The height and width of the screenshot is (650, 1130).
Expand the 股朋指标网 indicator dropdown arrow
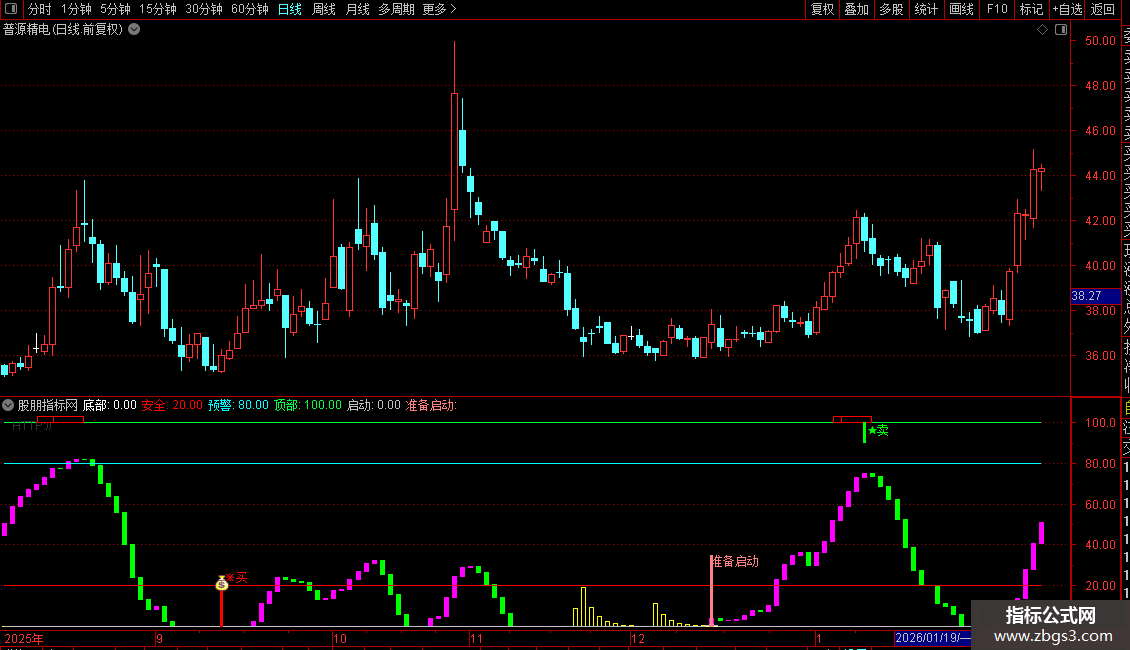point(8,405)
